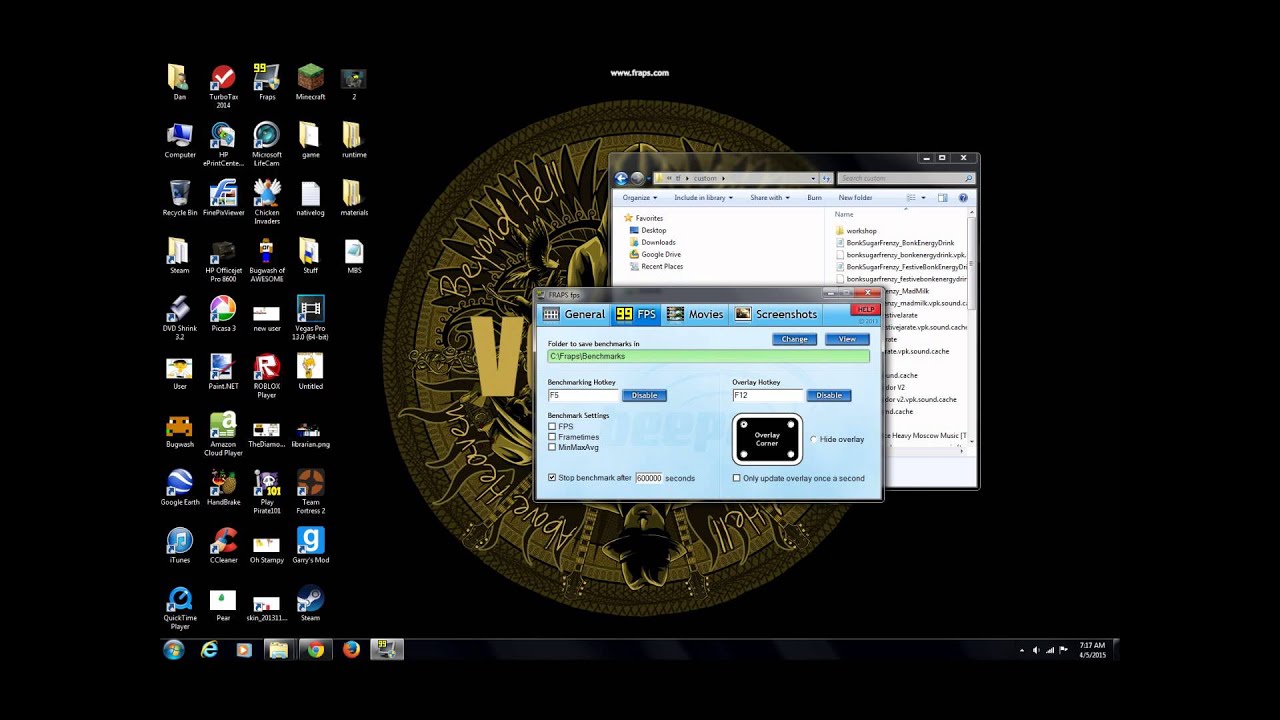
Task: Click the stop benchmark seconds field
Action: (649, 478)
